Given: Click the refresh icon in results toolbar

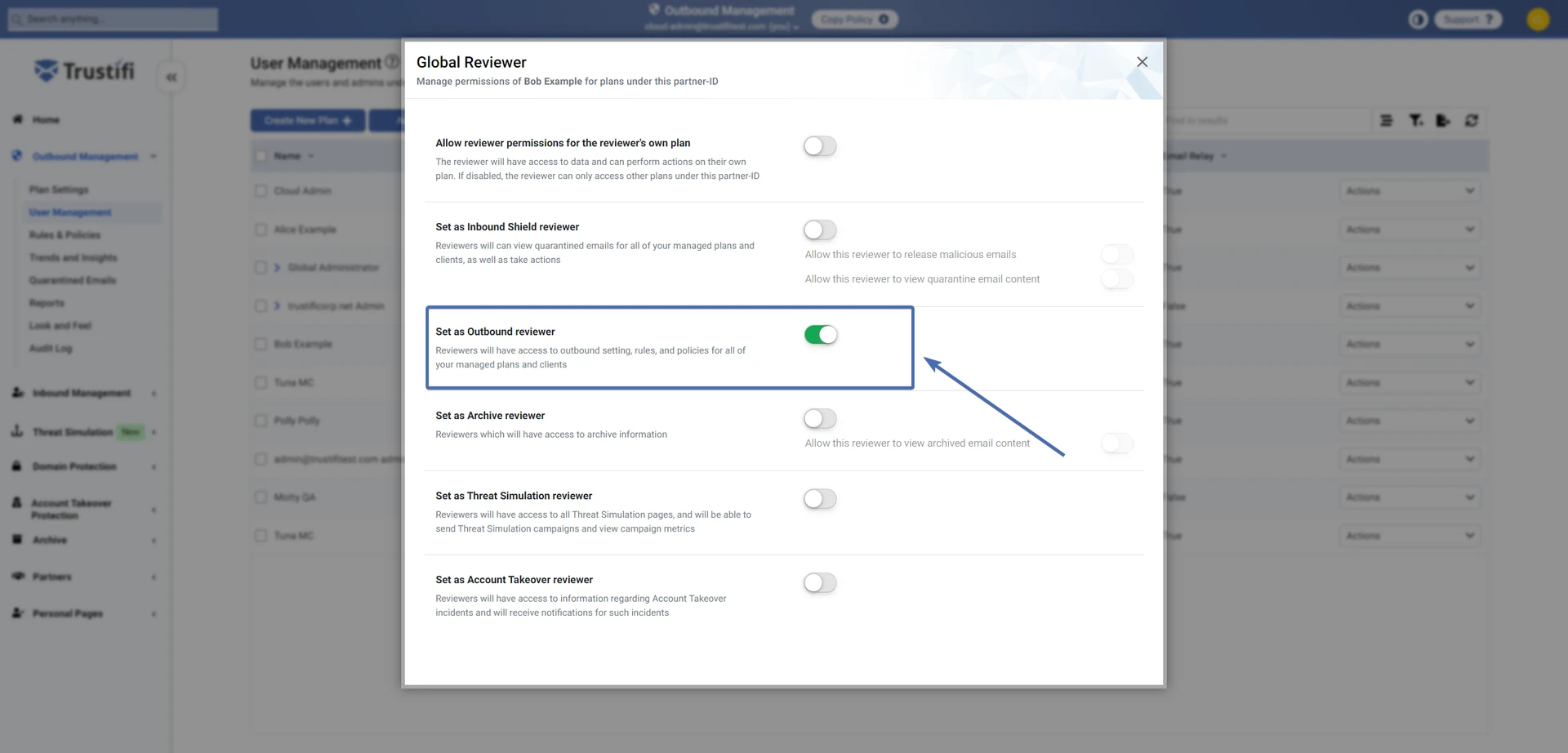Looking at the screenshot, I should [x=1471, y=121].
